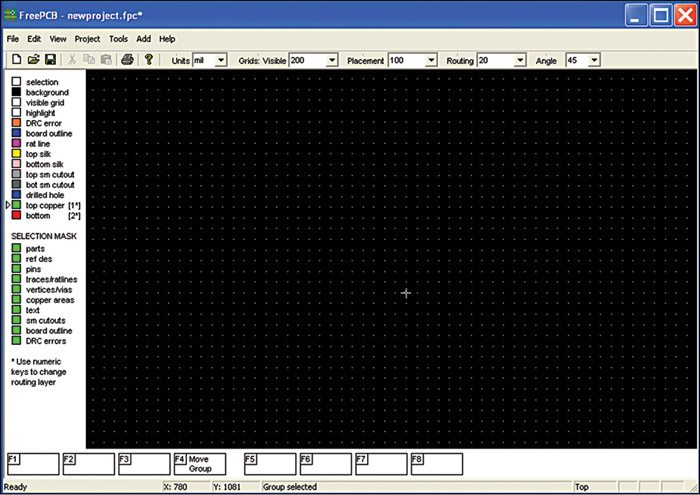The image size is (700, 495).
Task: Click the scissors cut icon
Action: click(72, 60)
